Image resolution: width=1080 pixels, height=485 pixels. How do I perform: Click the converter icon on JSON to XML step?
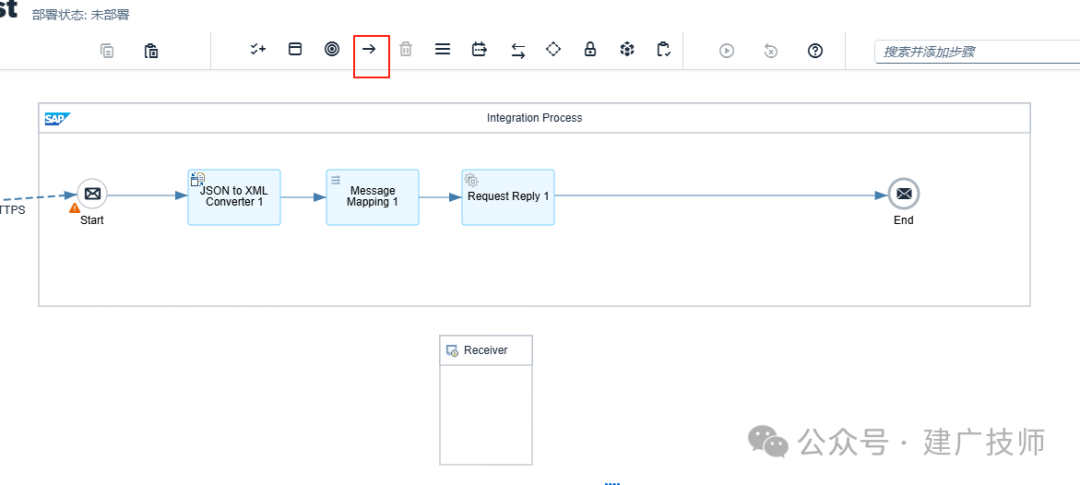[198, 180]
